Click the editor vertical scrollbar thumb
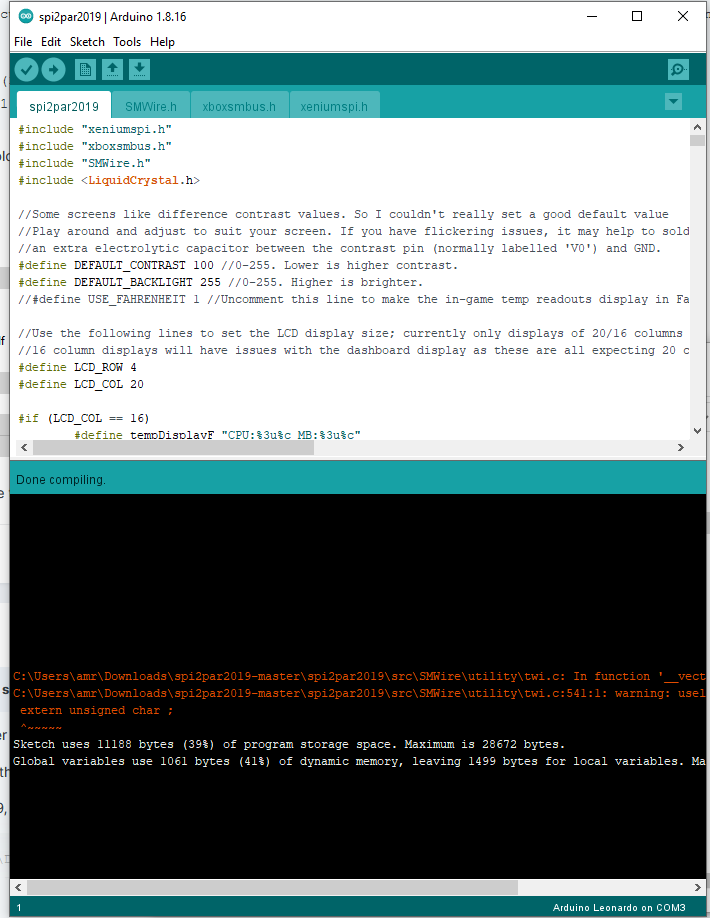 (x=697, y=141)
